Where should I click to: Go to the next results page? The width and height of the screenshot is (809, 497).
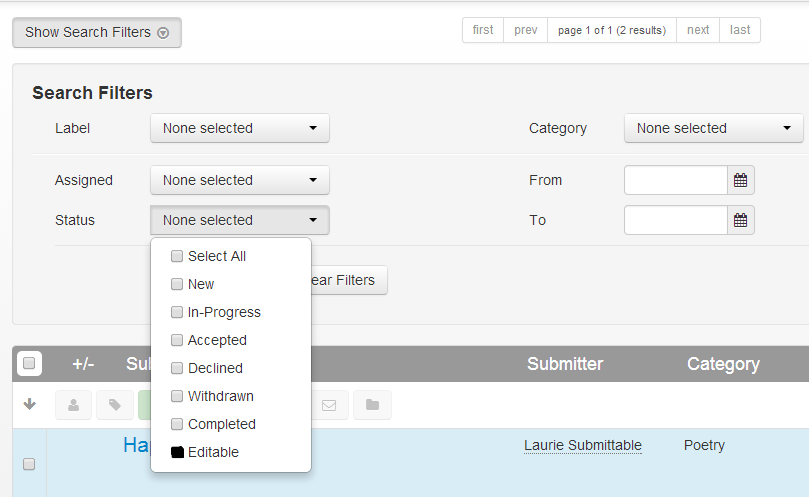point(698,30)
